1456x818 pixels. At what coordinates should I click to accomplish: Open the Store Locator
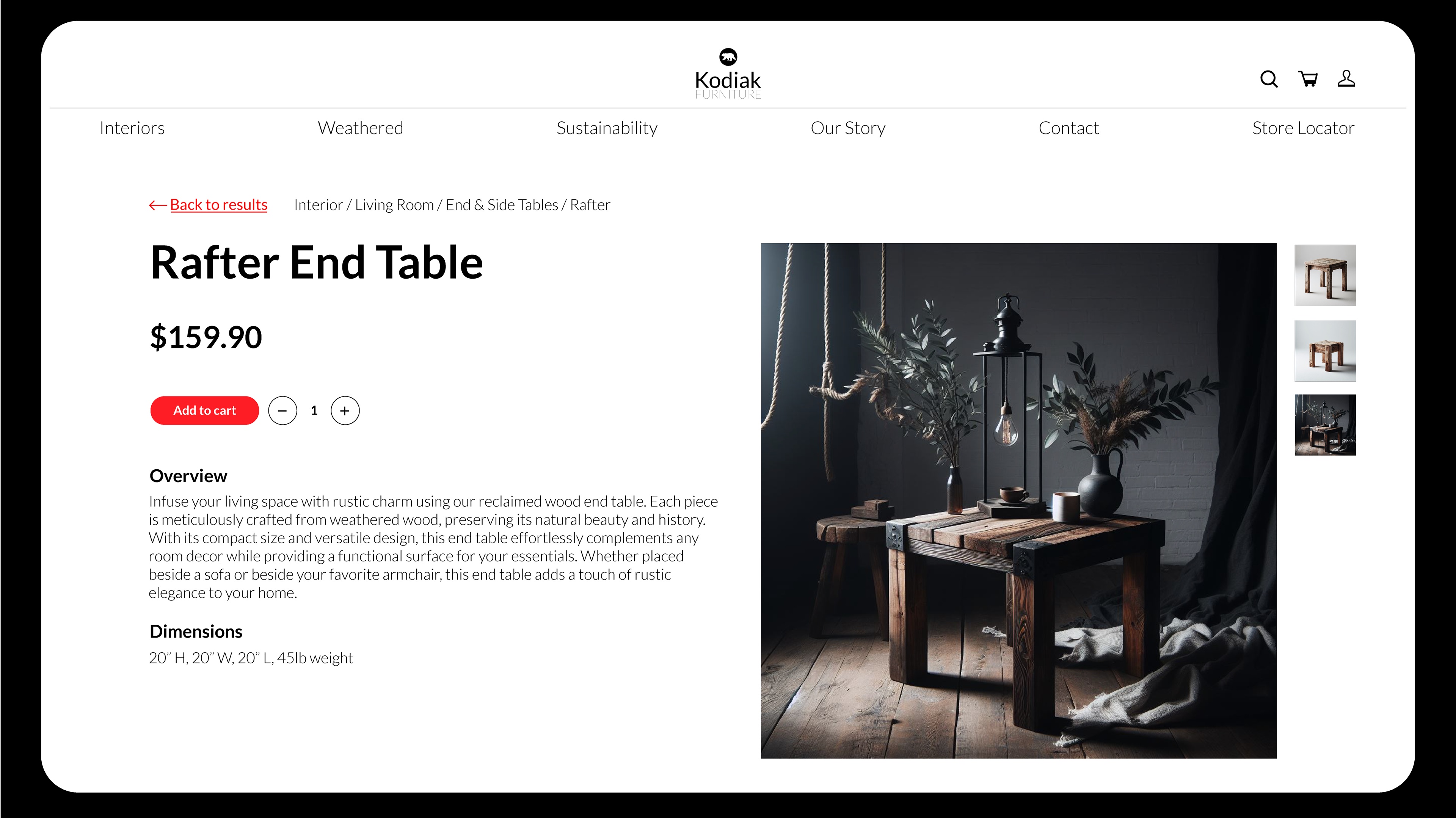pos(1304,128)
